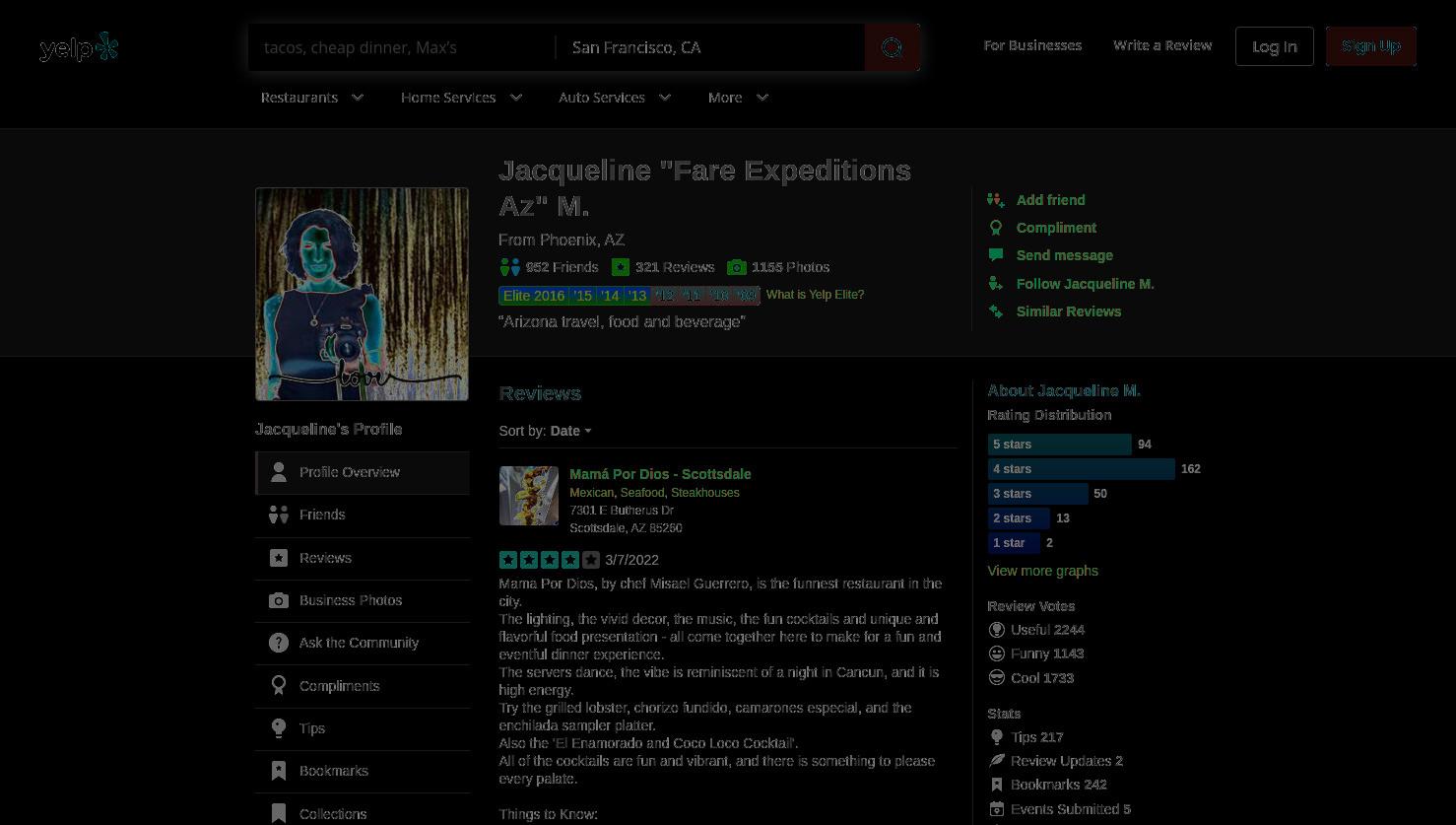Viewport: 1456px width, 825px height.
Task: Click the 5 stars rating bar
Action: click(1060, 445)
